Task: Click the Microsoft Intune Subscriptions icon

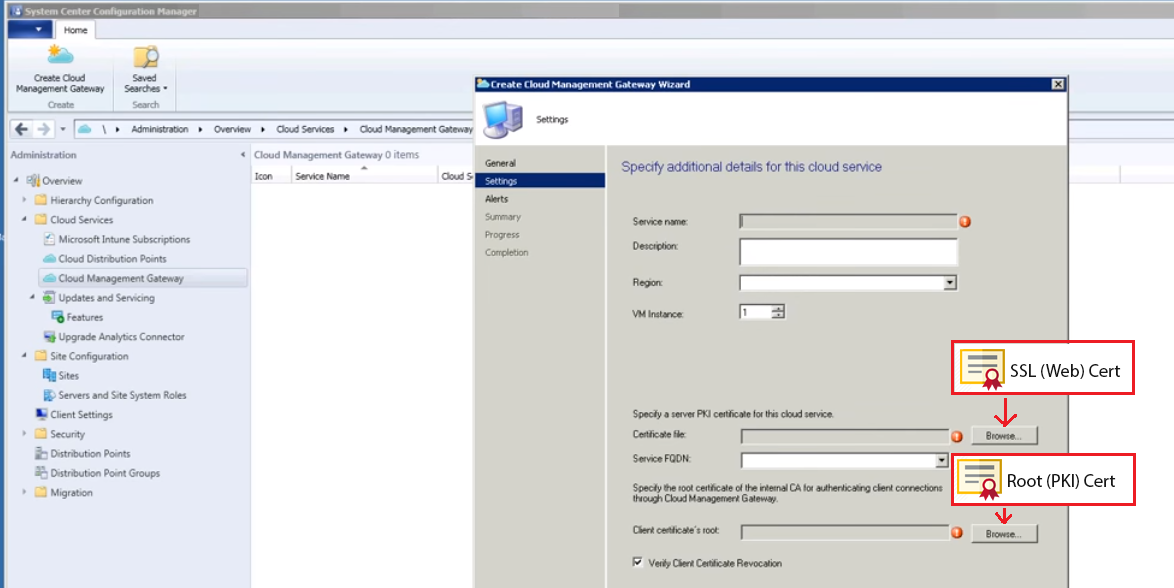Action: pyautogui.click(x=49, y=239)
